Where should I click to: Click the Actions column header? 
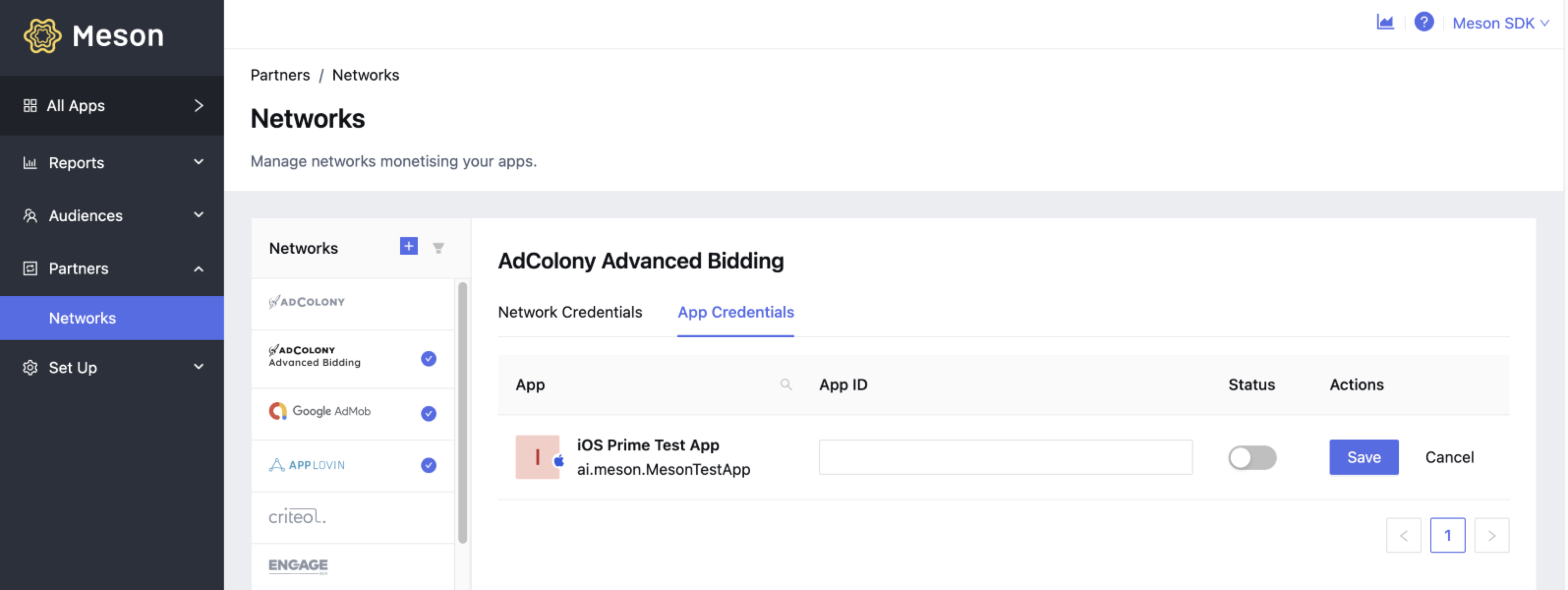click(x=1356, y=385)
